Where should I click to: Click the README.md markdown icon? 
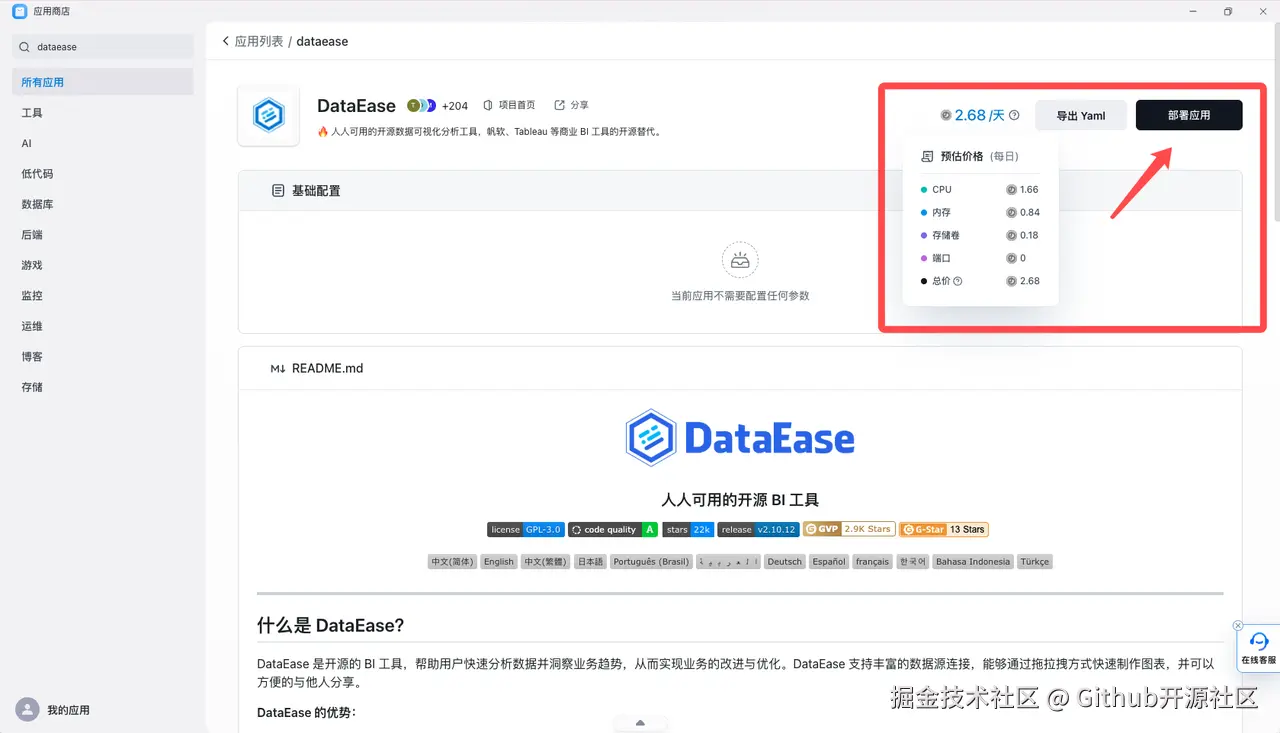pyautogui.click(x=278, y=368)
